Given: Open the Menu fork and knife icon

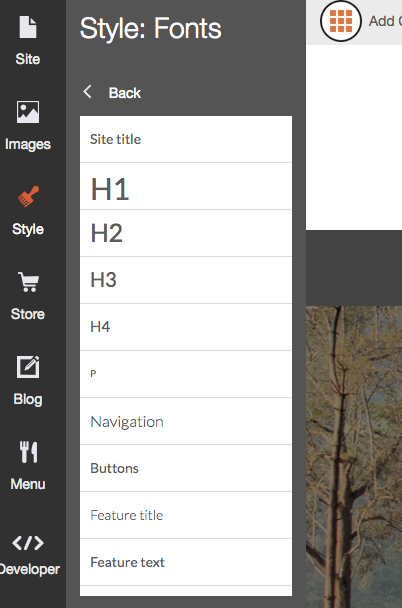Looking at the screenshot, I should coord(28,452).
